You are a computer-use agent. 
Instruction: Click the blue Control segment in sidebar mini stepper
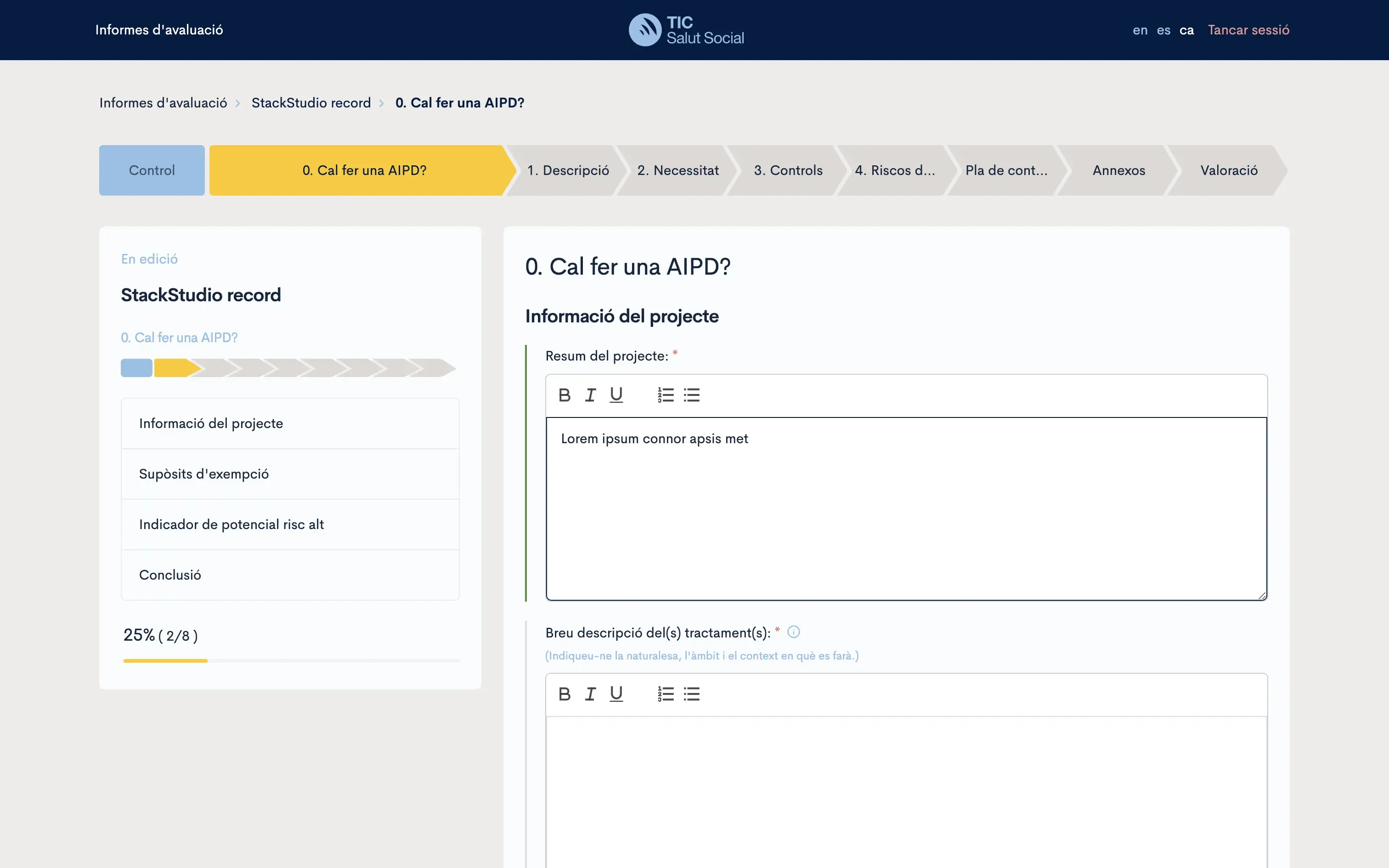136,368
